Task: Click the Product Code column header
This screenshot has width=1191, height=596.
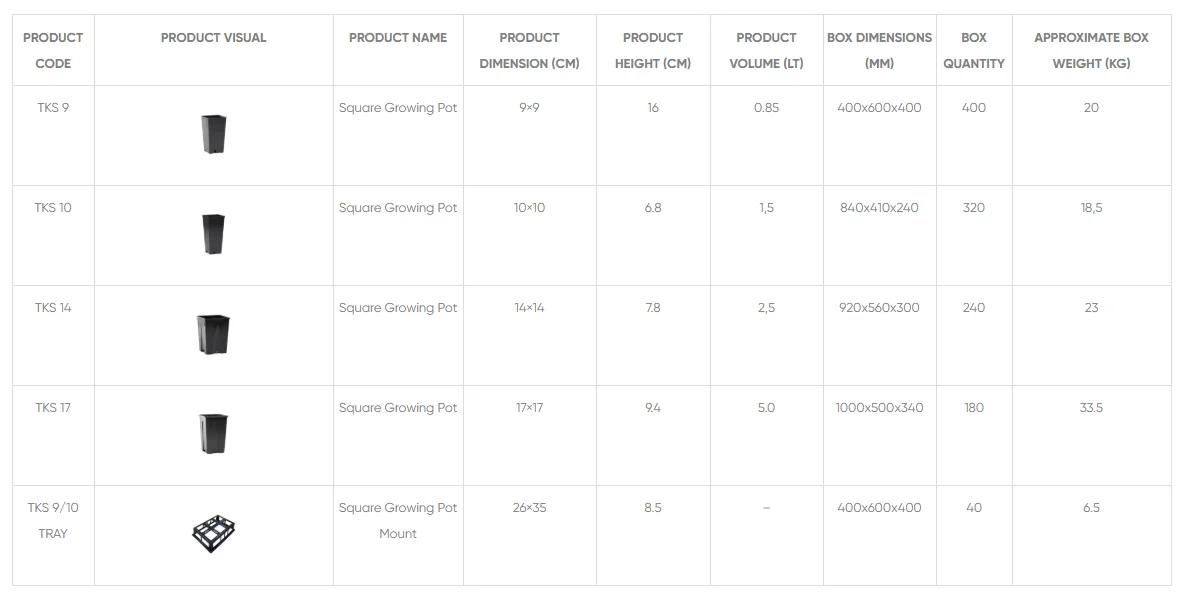Action: click(x=53, y=50)
